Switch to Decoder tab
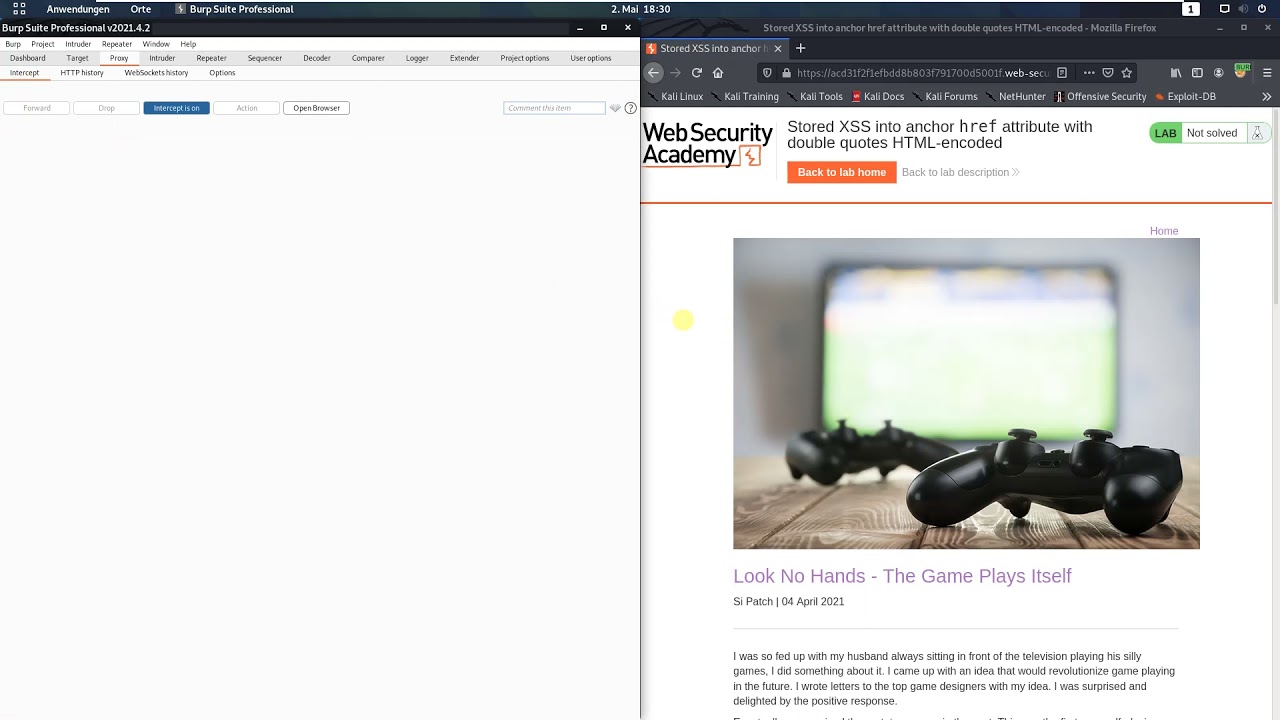This screenshot has height=720, width=1280. [x=317, y=58]
